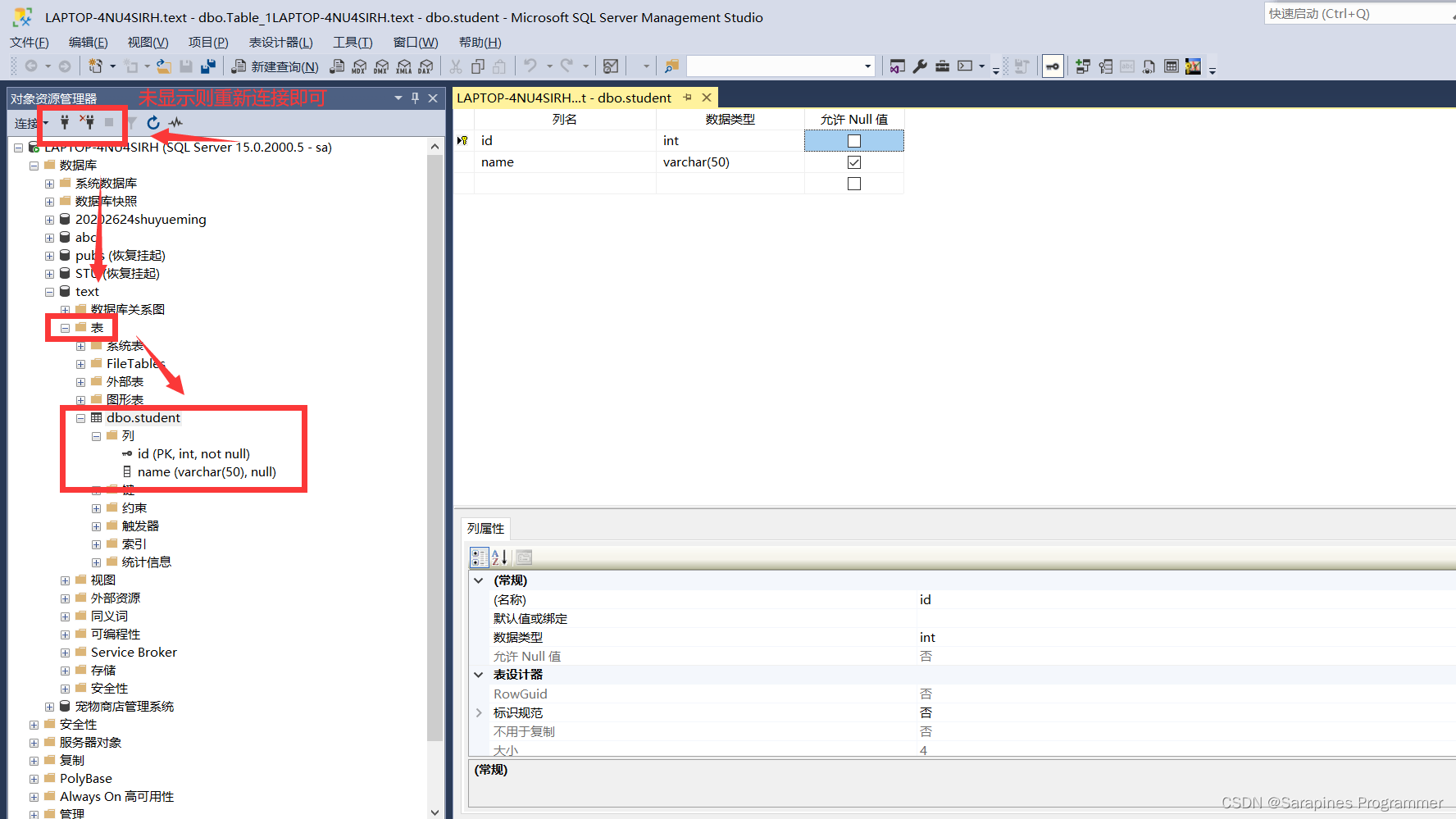This screenshot has width=1456, height=819.
Task: Open the 视图(V) menu
Action: (148, 43)
